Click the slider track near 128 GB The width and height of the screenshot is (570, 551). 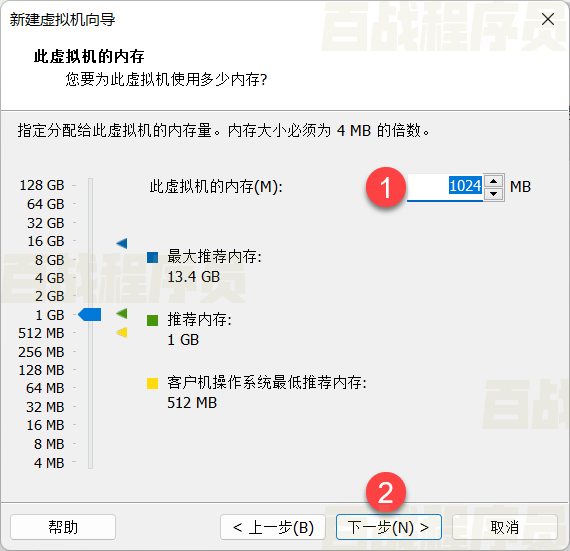click(90, 185)
